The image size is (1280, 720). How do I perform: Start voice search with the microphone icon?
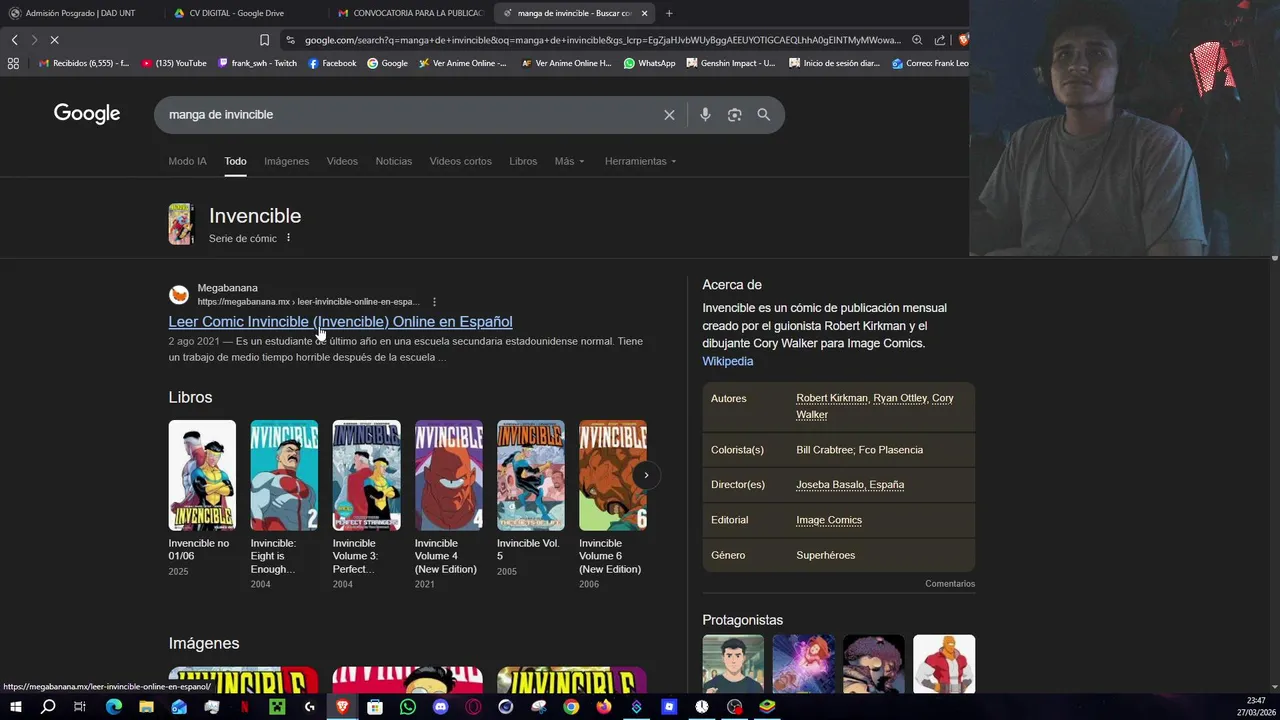tap(705, 115)
